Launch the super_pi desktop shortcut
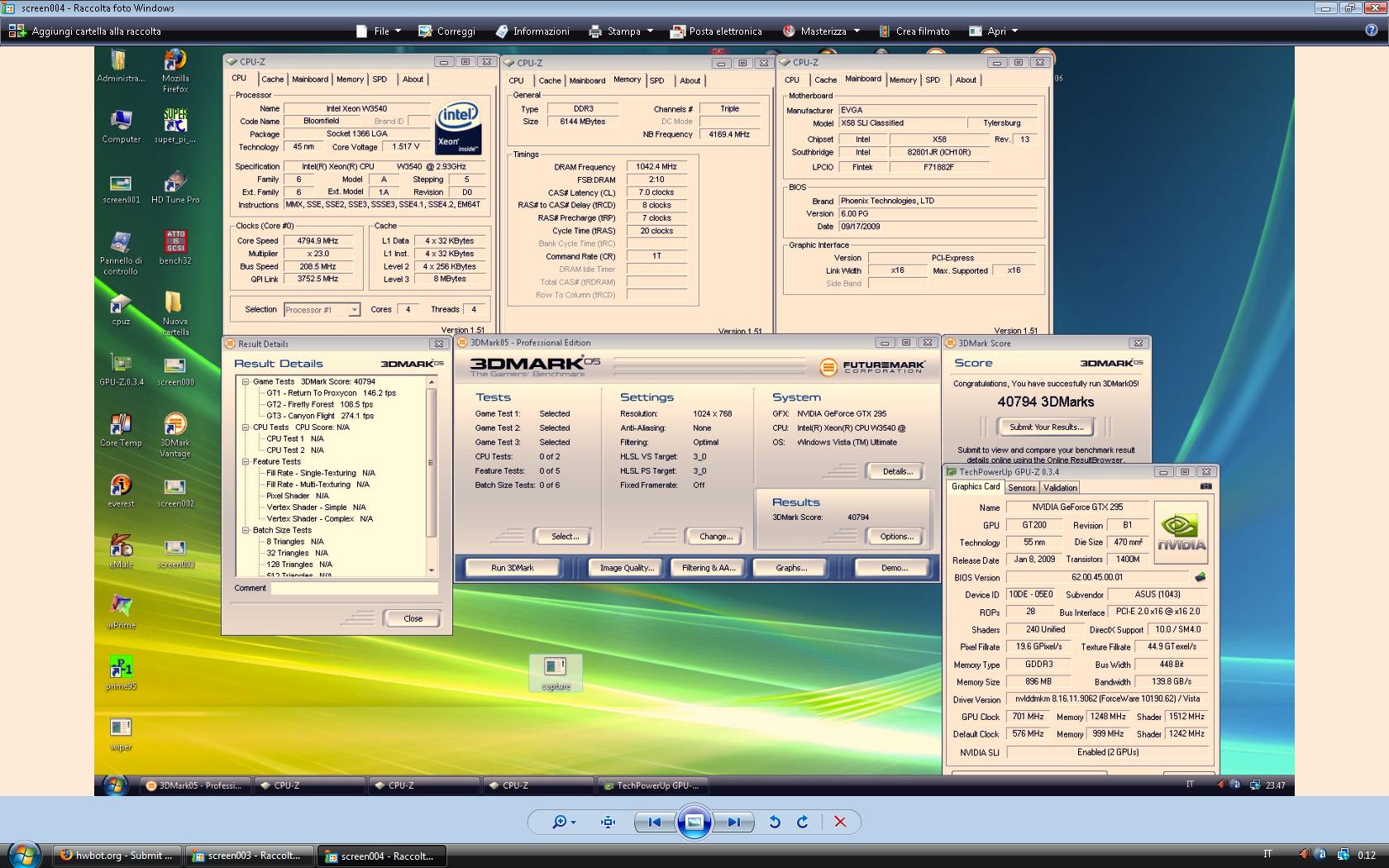 [x=175, y=126]
